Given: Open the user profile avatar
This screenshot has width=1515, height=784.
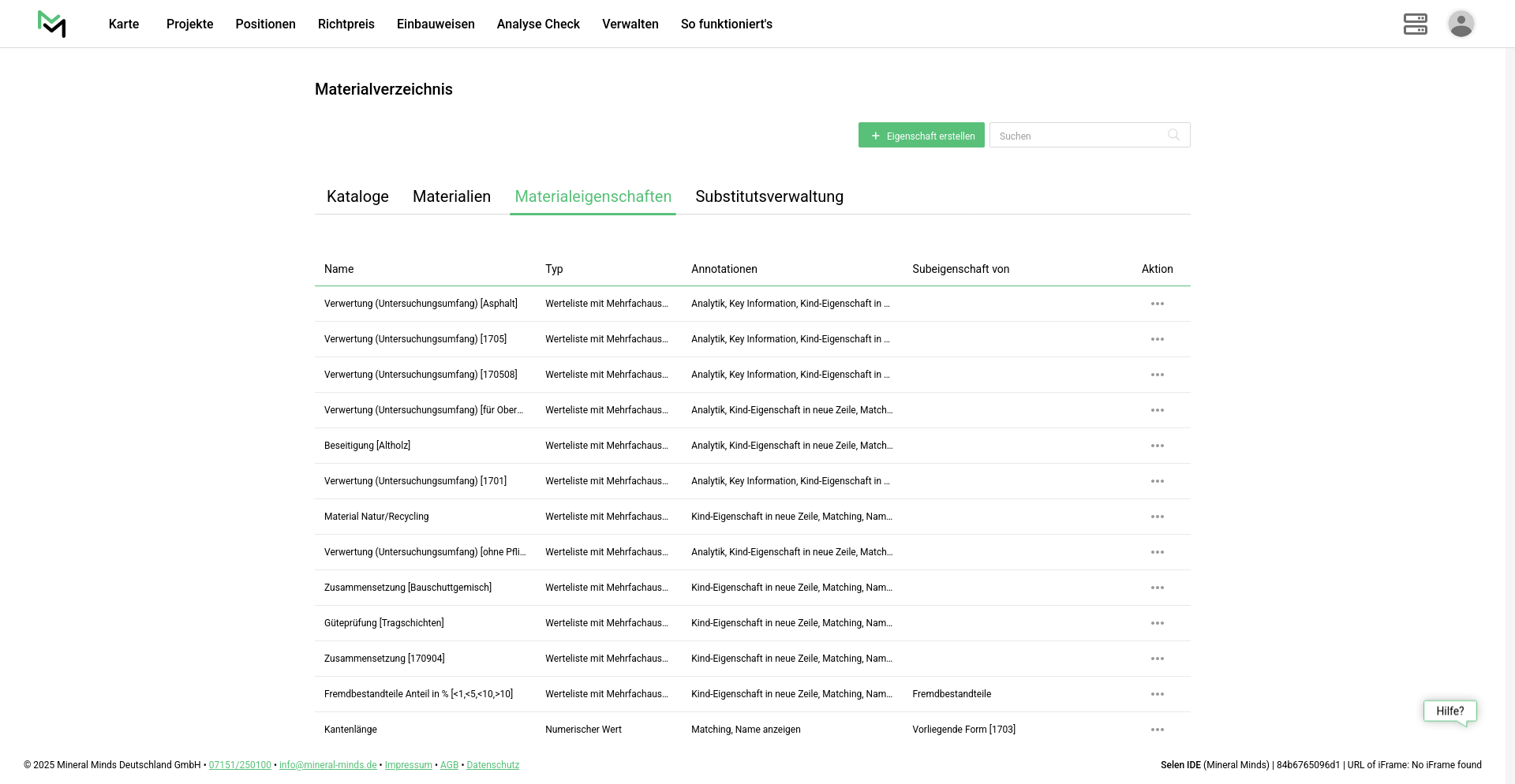Looking at the screenshot, I should (1461, 24).
